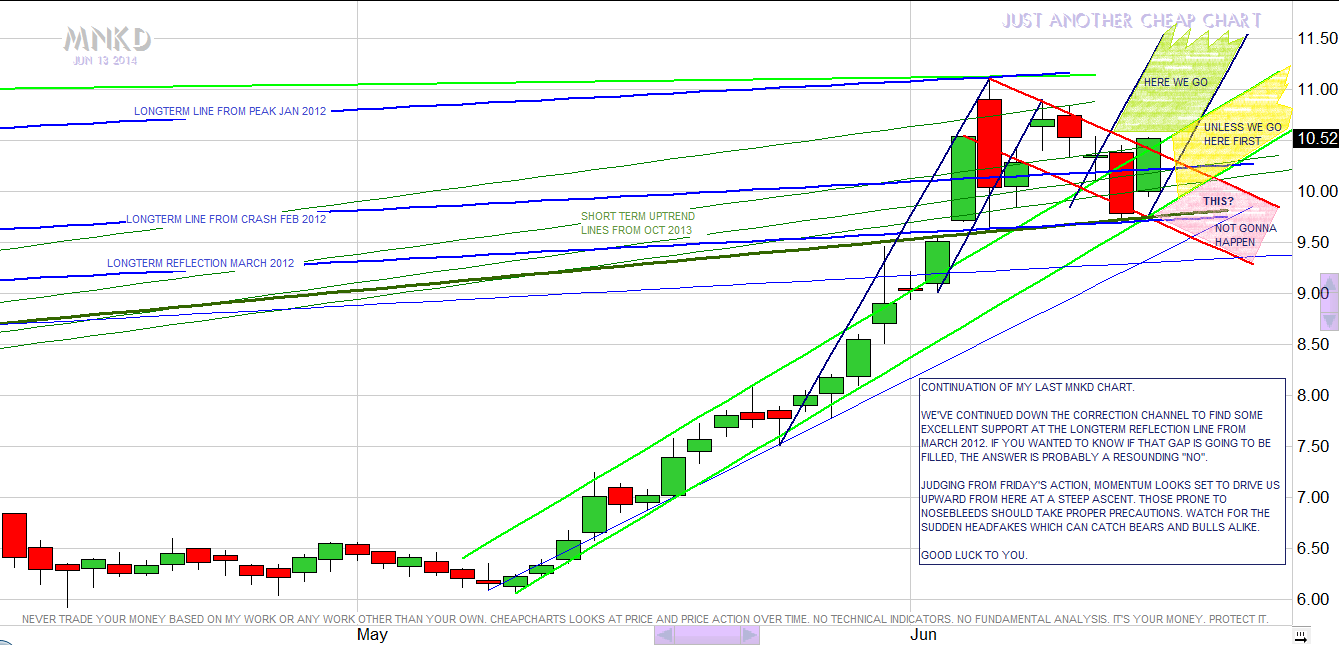
Task: Click the 'Just Another Cheap Chart' title
Action: click(x=1132, y=21)
